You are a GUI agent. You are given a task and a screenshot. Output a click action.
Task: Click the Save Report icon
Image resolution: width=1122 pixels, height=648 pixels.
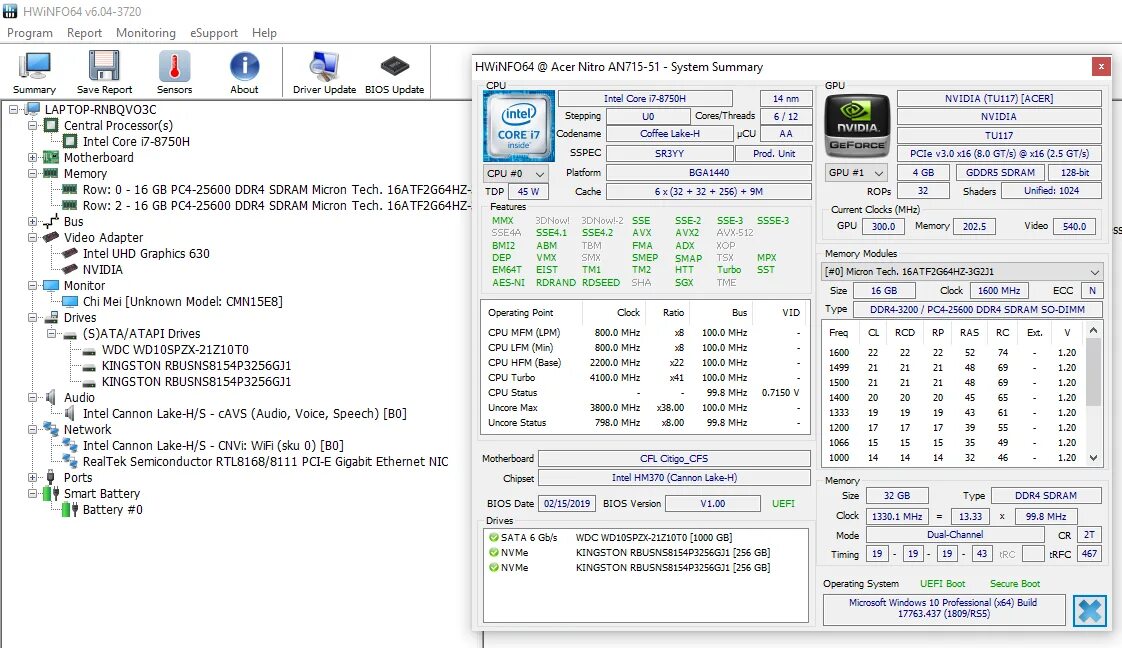(104, 70)
